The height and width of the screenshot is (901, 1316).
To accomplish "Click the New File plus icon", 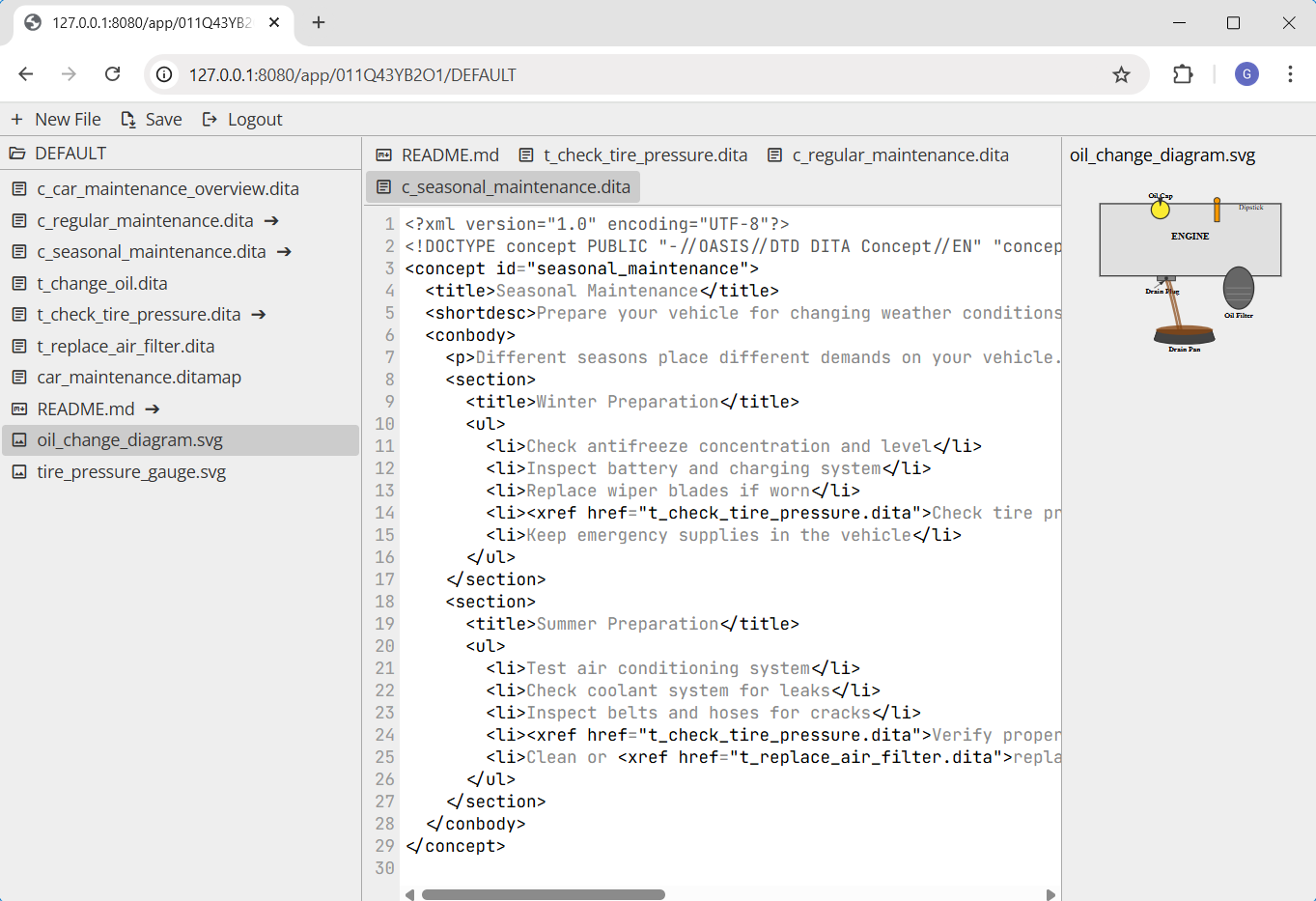I will pos(17,119).
